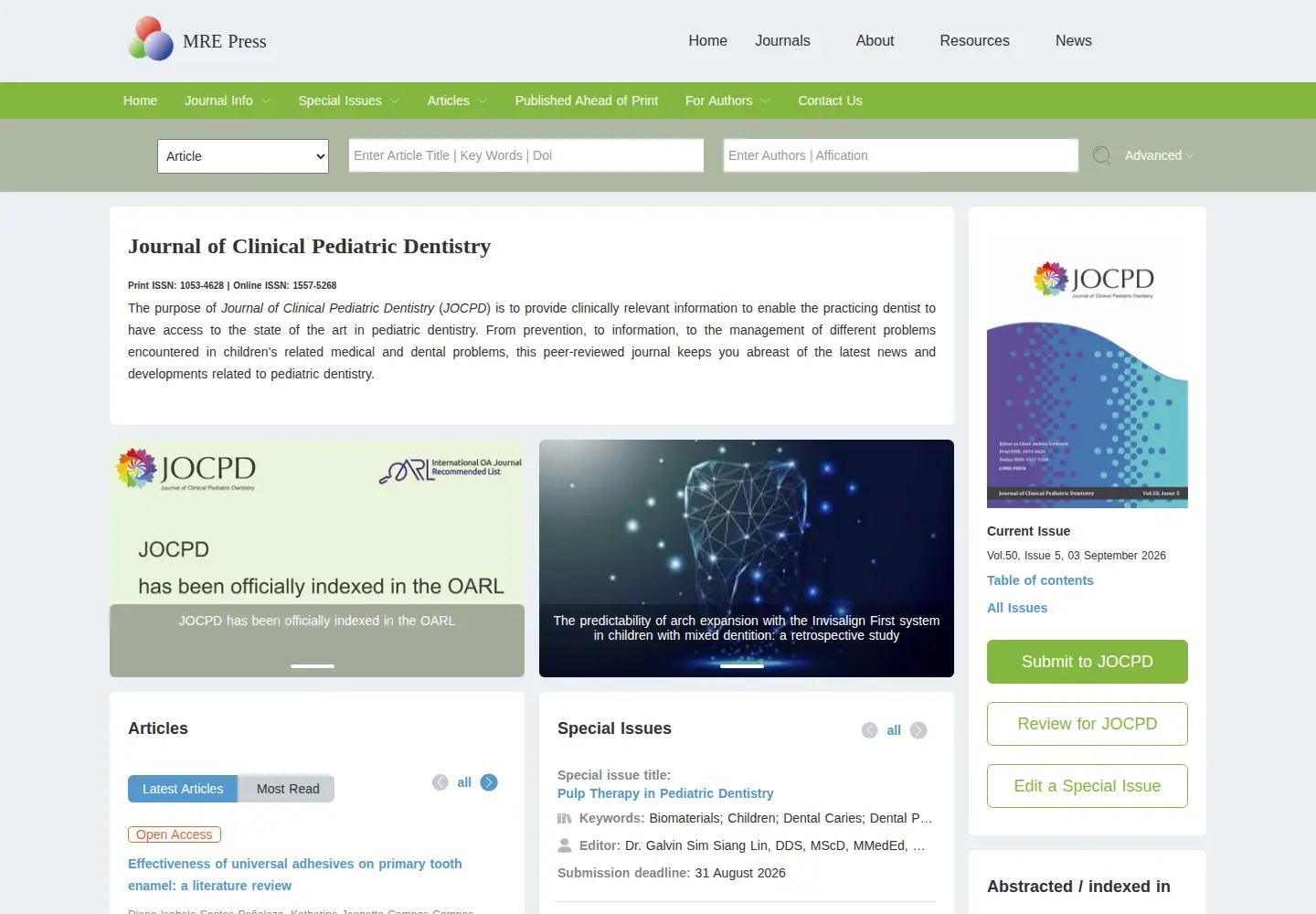Expand the Special Issues nav menu
1316x914 pixels.
click(348, 101)
